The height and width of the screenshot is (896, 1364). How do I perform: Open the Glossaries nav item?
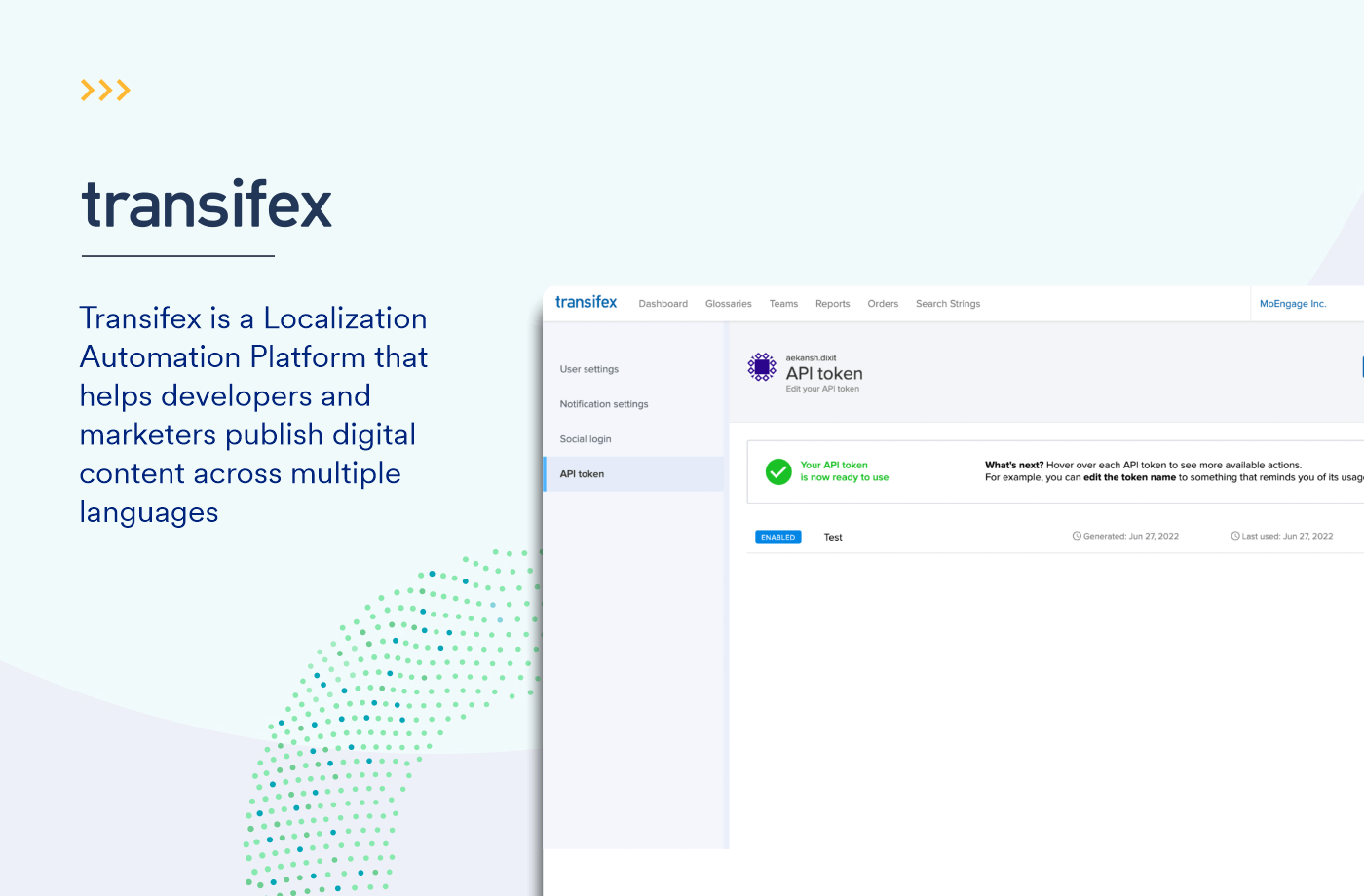728,304
